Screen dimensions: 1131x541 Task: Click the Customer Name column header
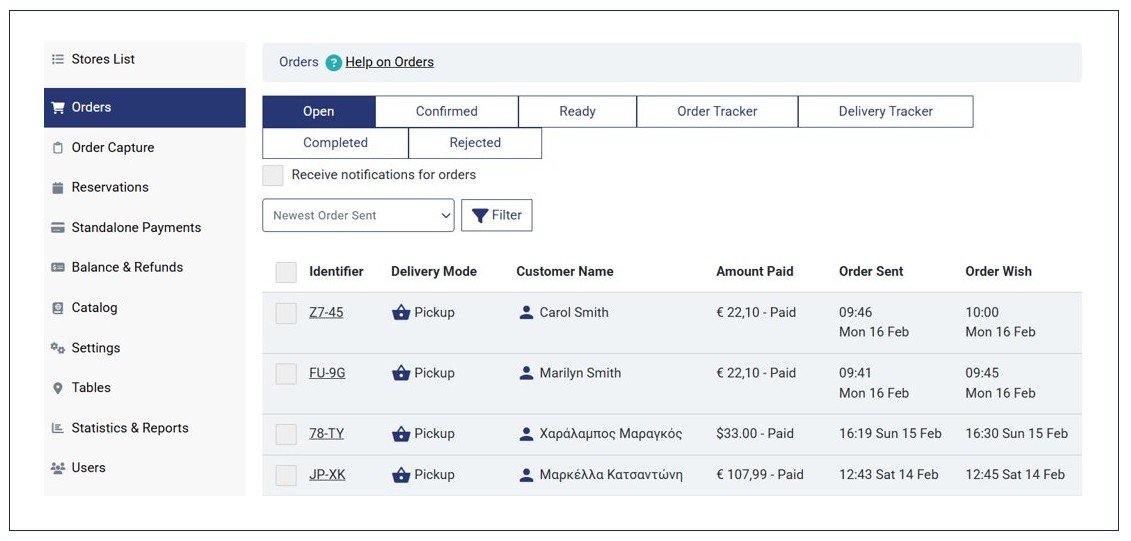[x=565, y=272]
